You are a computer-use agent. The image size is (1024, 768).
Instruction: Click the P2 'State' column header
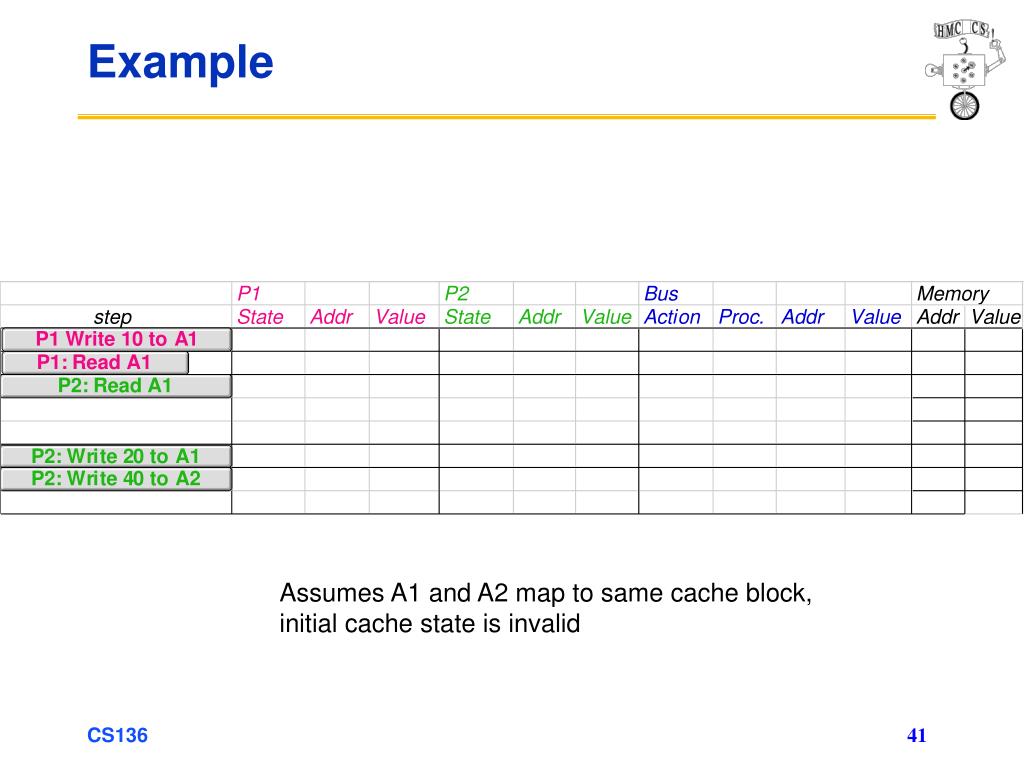(468, 317)
